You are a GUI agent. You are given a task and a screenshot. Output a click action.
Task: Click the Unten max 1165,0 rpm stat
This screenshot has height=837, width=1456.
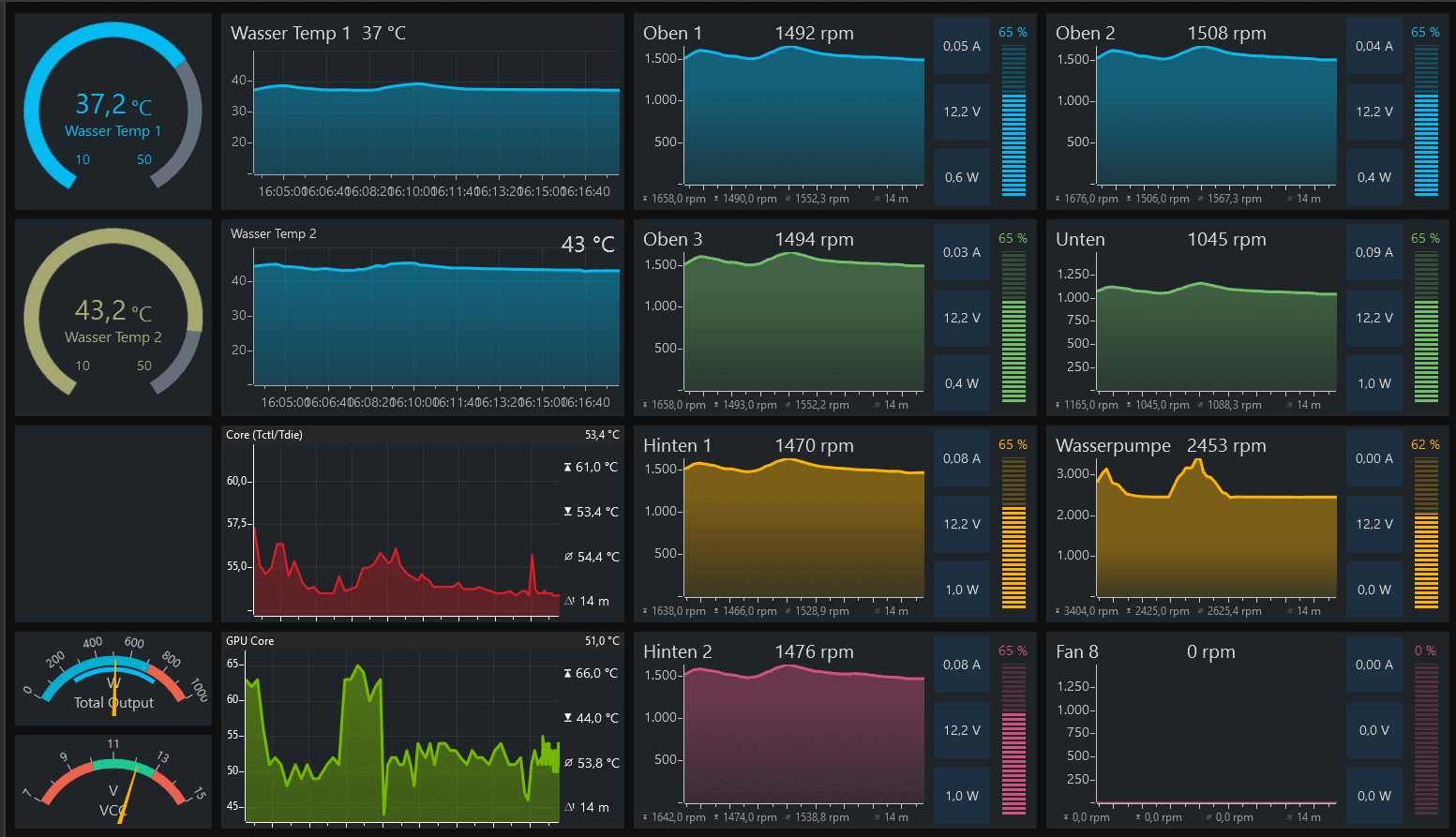[x=1087, y=405]
